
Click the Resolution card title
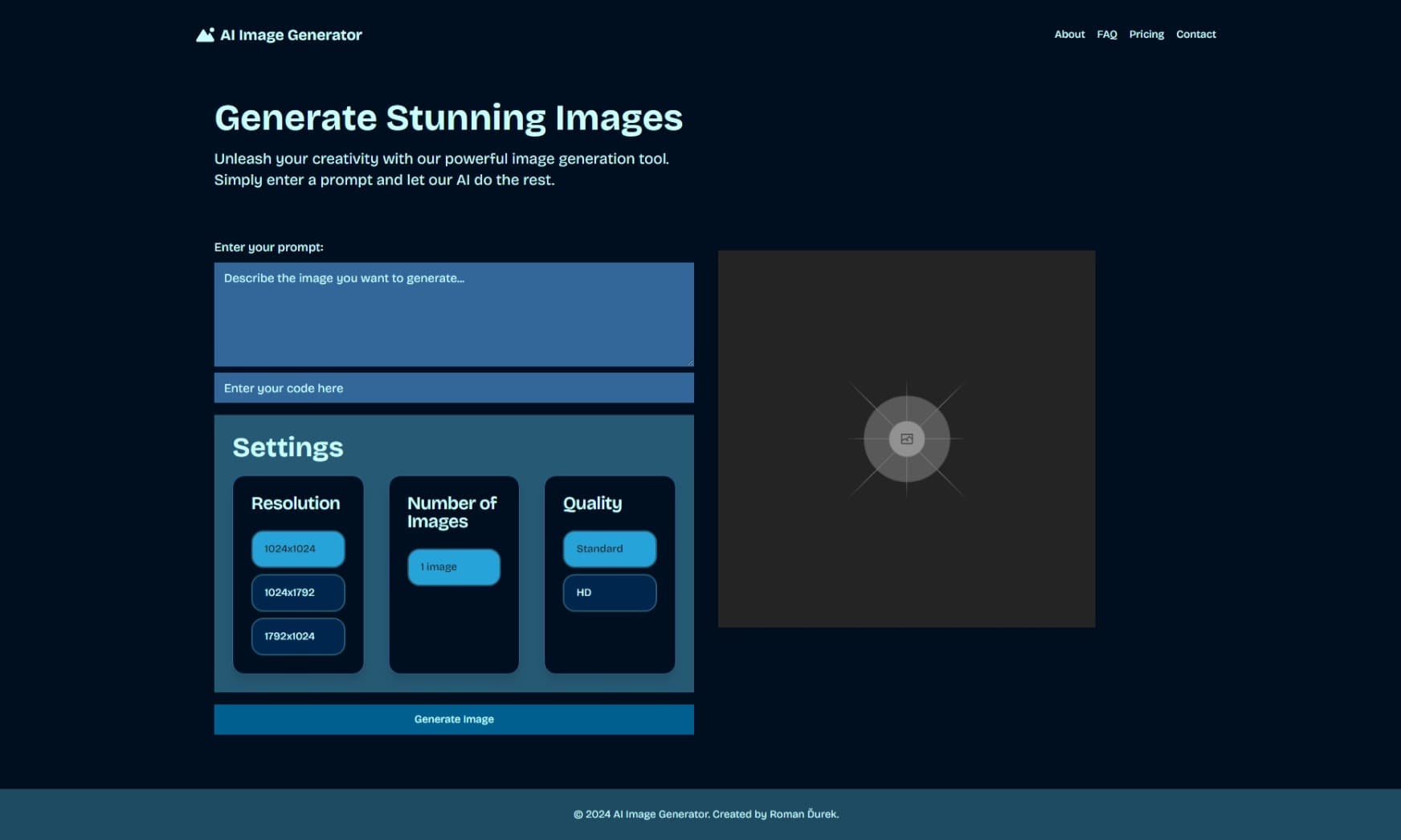(296, 504)
